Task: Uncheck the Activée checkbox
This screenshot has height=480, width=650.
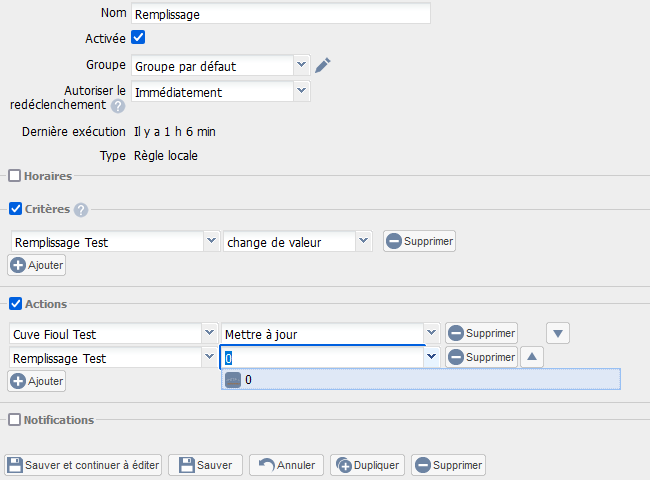Action: (x=139, y=38)
